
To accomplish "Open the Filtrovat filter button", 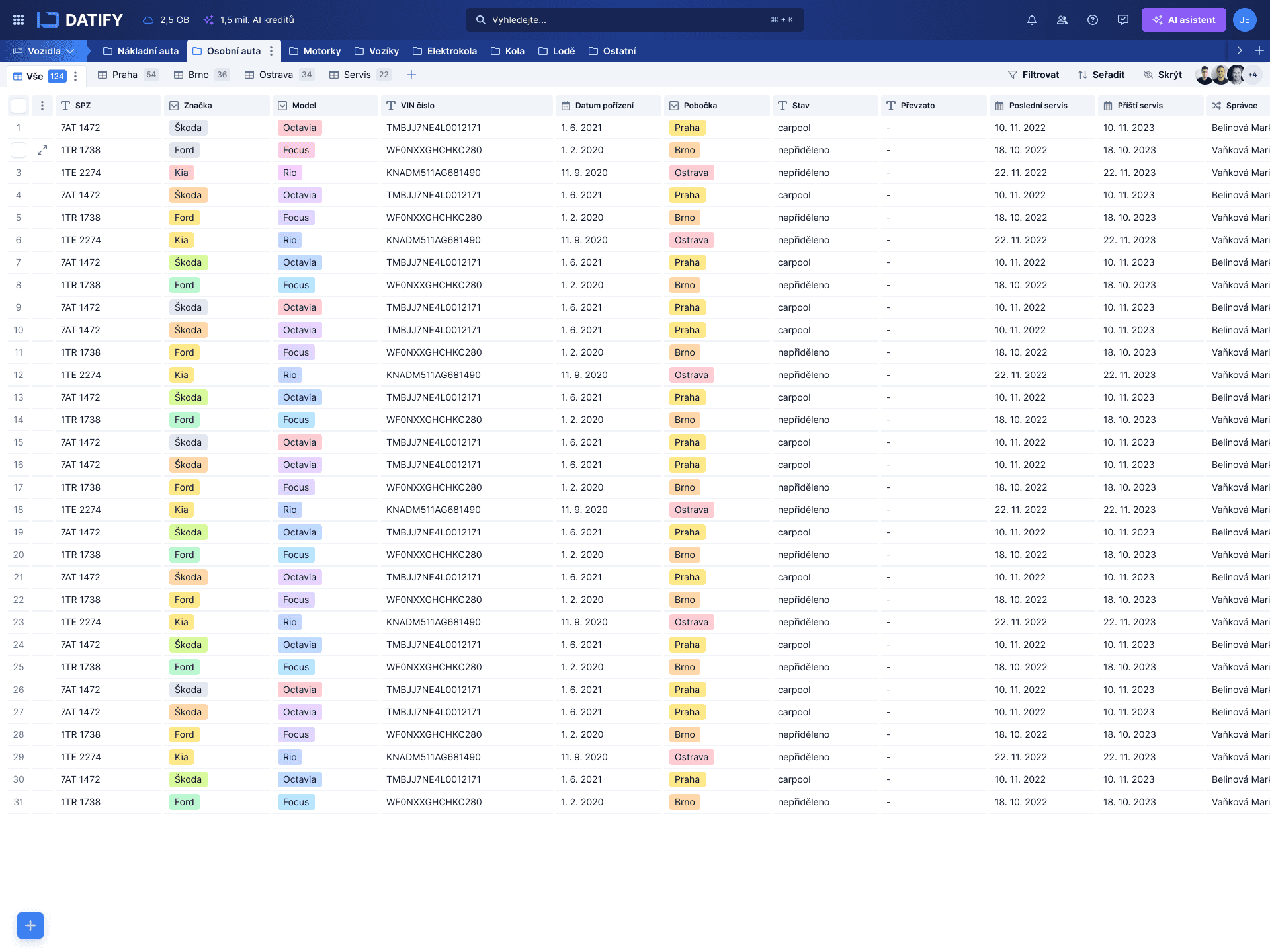I will (1033, 75).
